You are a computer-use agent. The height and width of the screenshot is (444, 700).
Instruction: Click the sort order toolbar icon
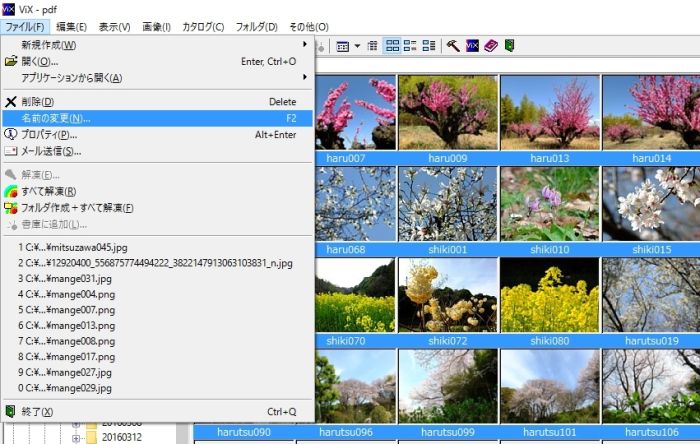coord(372,46)
